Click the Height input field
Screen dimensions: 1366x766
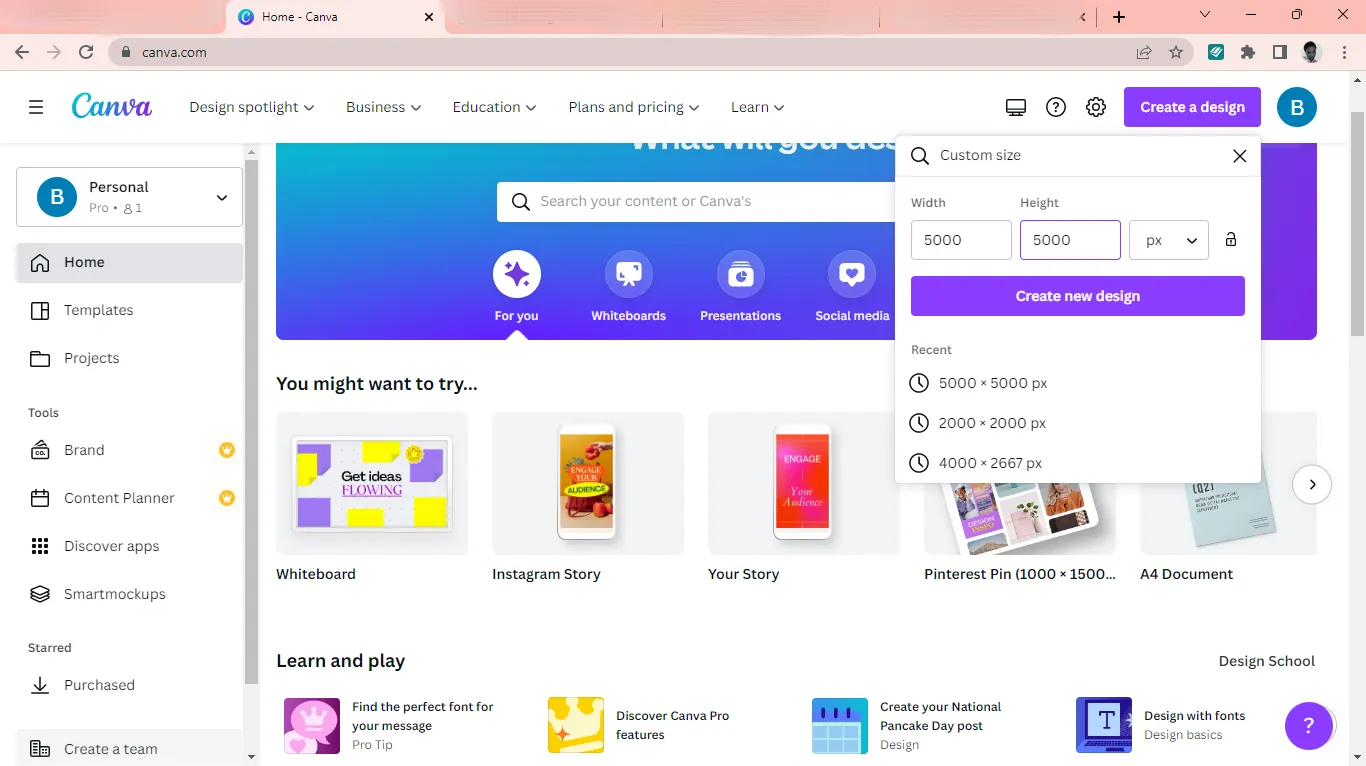1070,240
